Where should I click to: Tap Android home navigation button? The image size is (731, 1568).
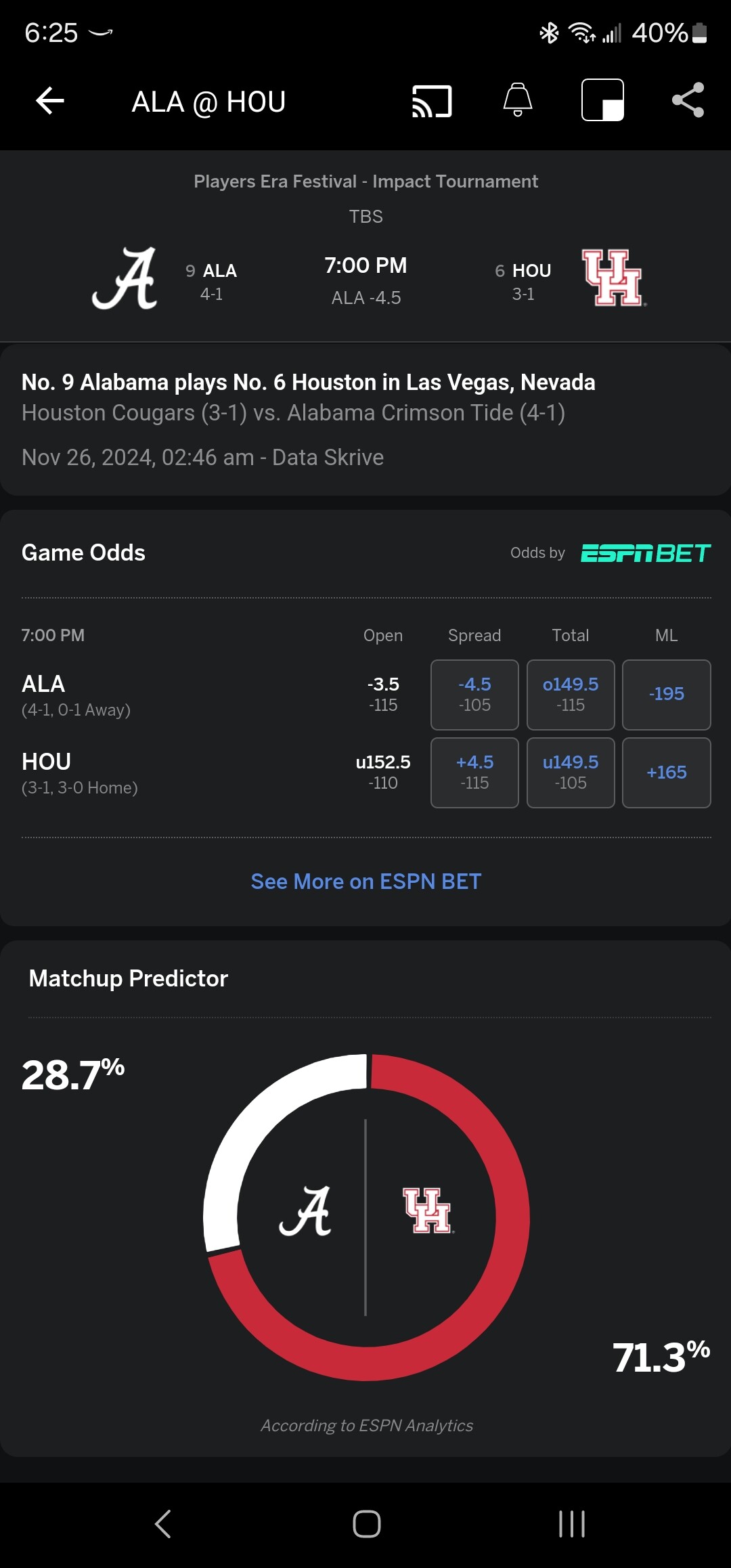coord(366,1524)
